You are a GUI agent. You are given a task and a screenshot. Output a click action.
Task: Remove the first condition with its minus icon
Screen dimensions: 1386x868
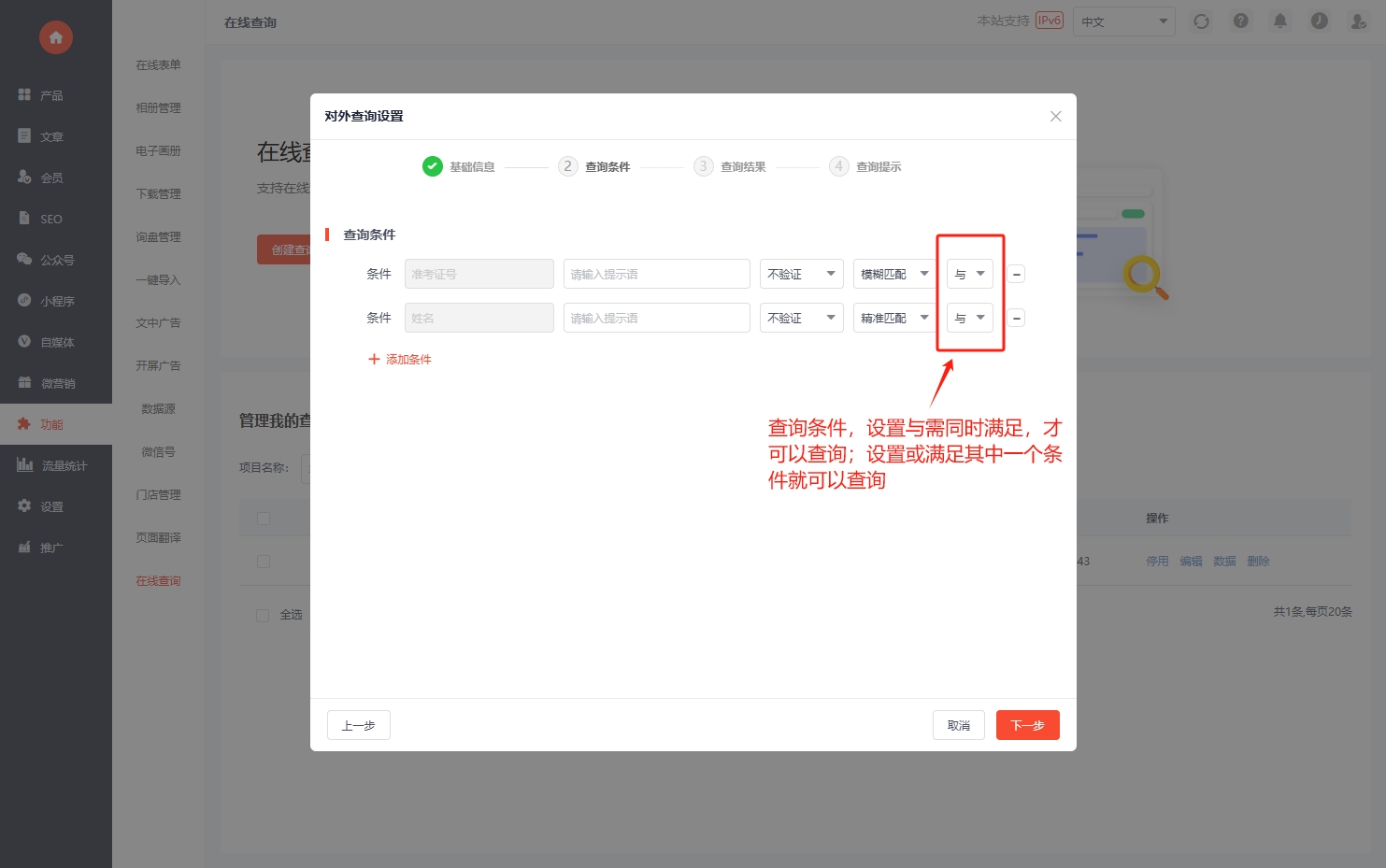click(x=1017, y=275)
